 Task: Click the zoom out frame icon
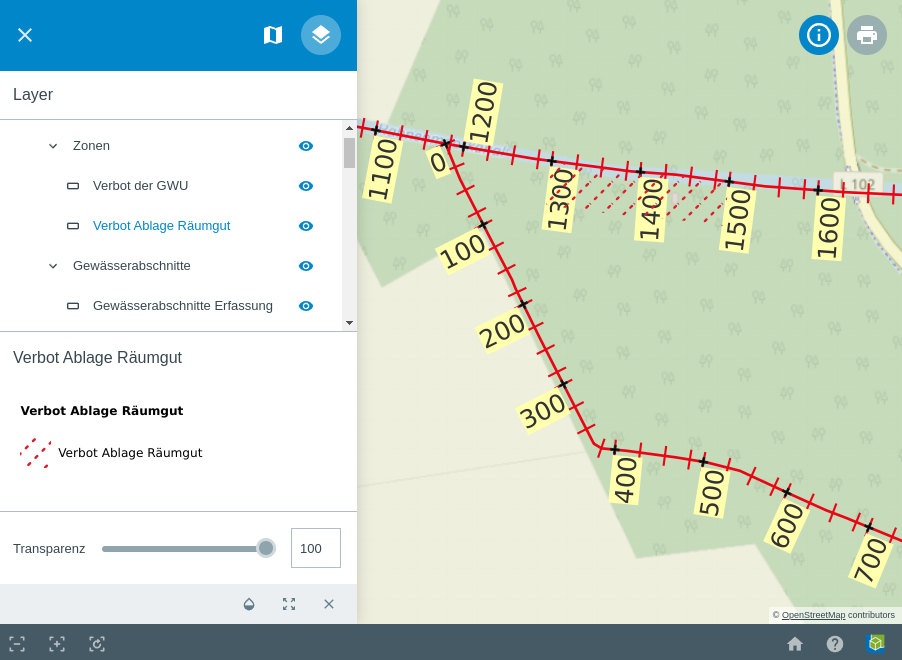coord(17,644)
